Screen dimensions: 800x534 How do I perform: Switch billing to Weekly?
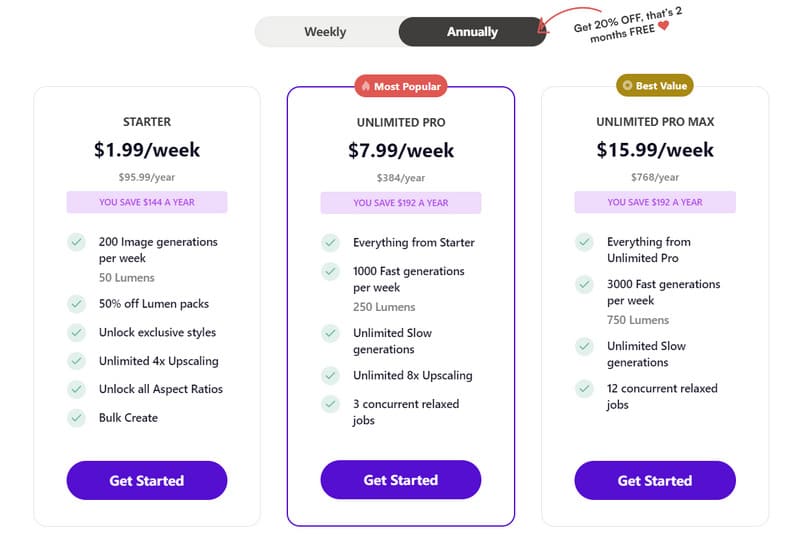tap(325, 32)
